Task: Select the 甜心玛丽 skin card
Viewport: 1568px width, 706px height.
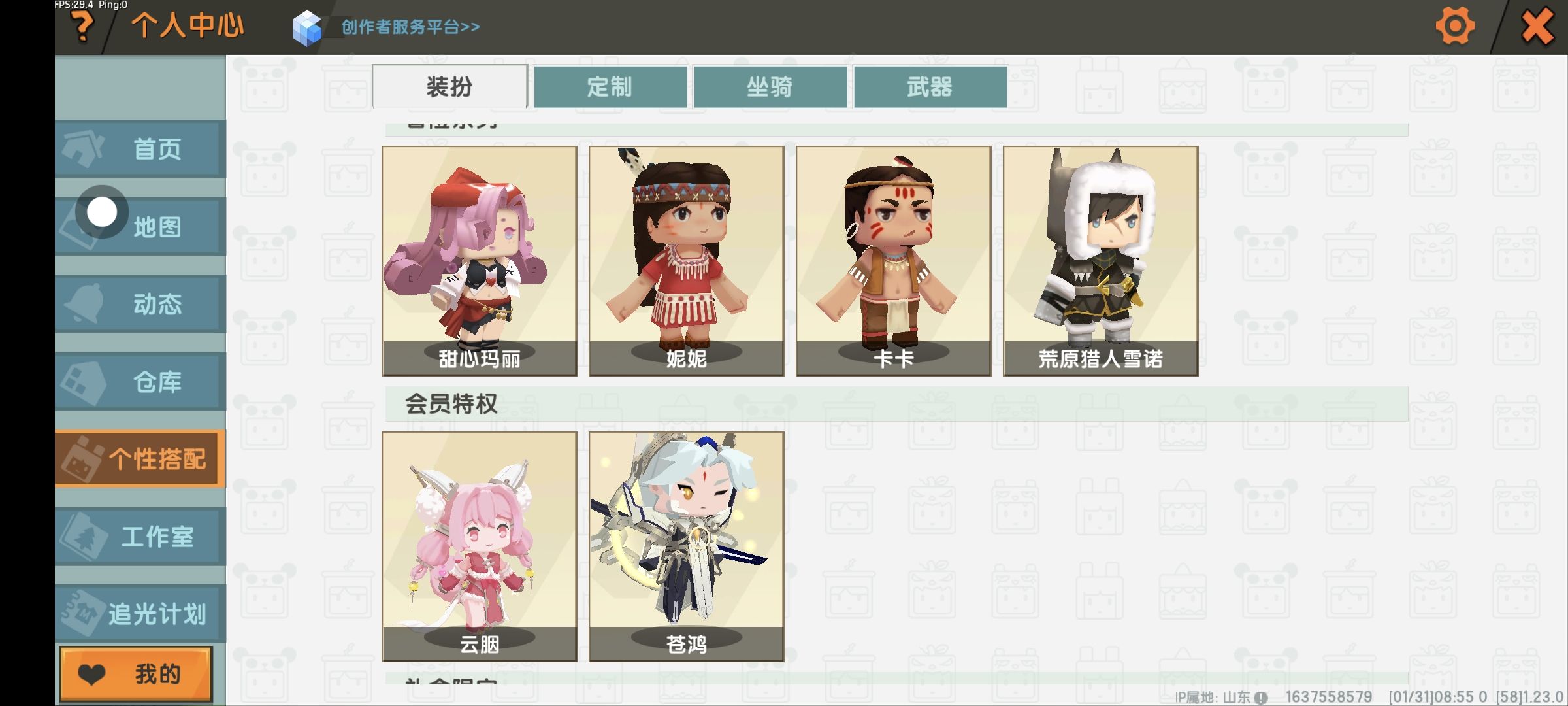Action: 480,261
